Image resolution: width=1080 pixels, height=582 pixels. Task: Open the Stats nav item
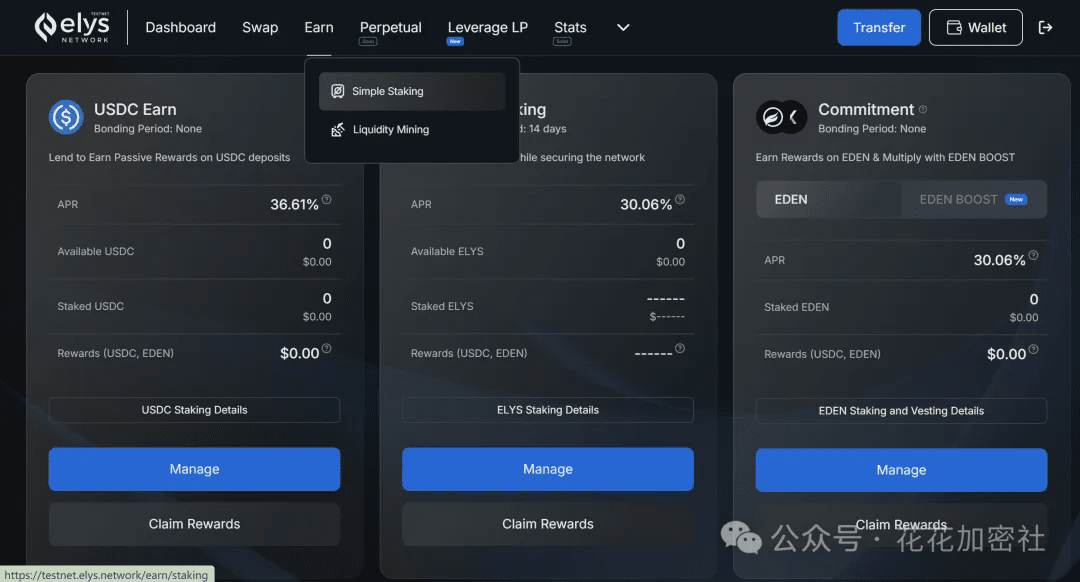pos(570,28)
